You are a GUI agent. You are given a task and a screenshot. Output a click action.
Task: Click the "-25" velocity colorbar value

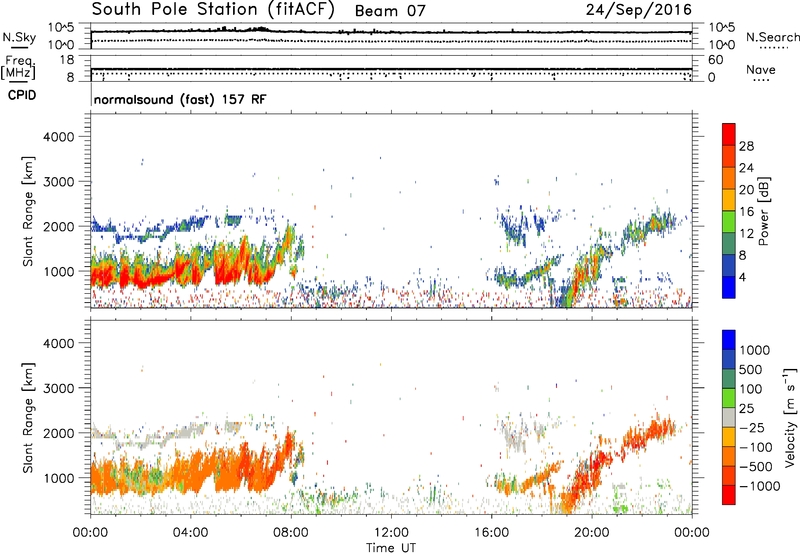(x=752, y=428)
